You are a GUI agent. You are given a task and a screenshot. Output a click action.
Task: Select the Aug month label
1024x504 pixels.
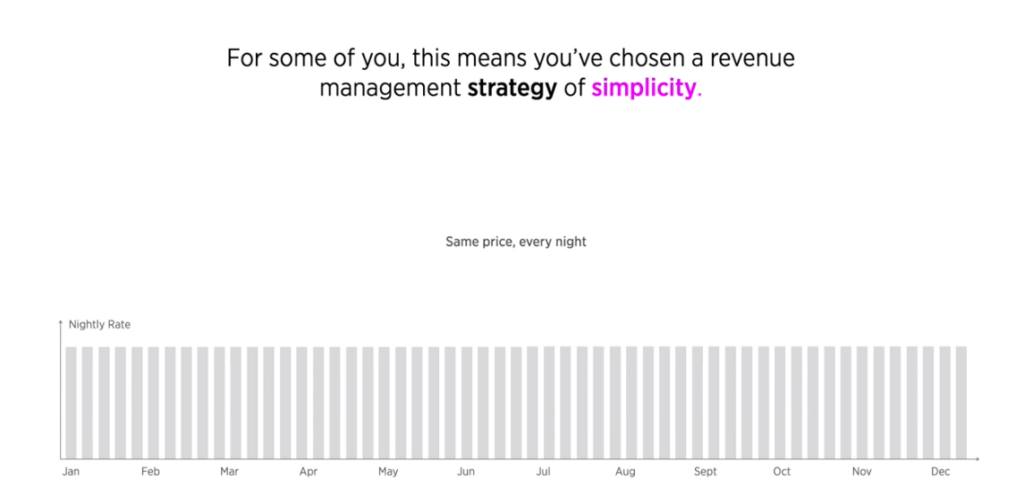point(625,471)
